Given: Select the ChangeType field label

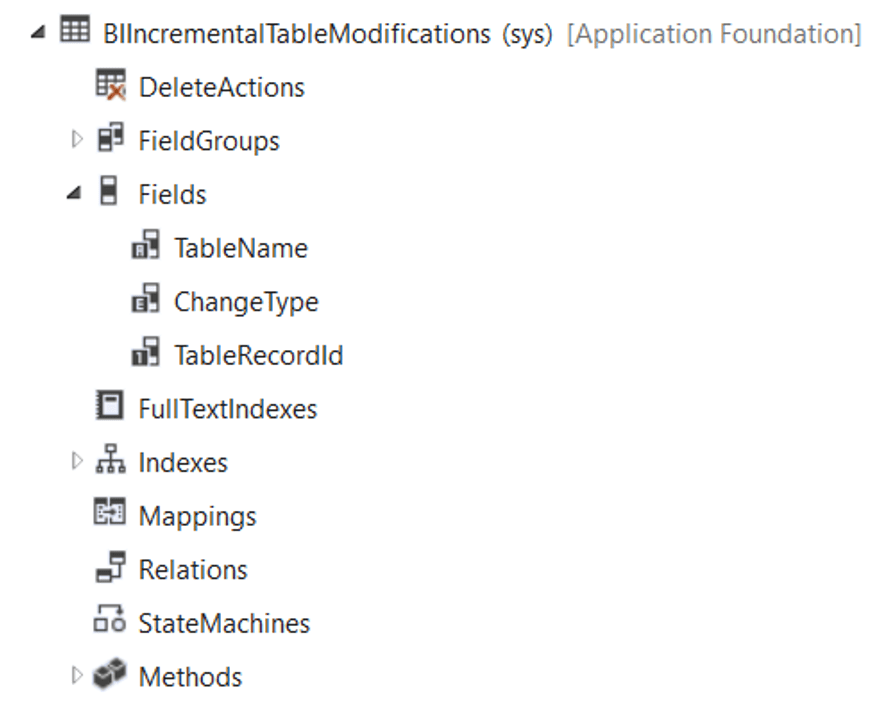Looking at the screenshot, I should coord(246,301).
